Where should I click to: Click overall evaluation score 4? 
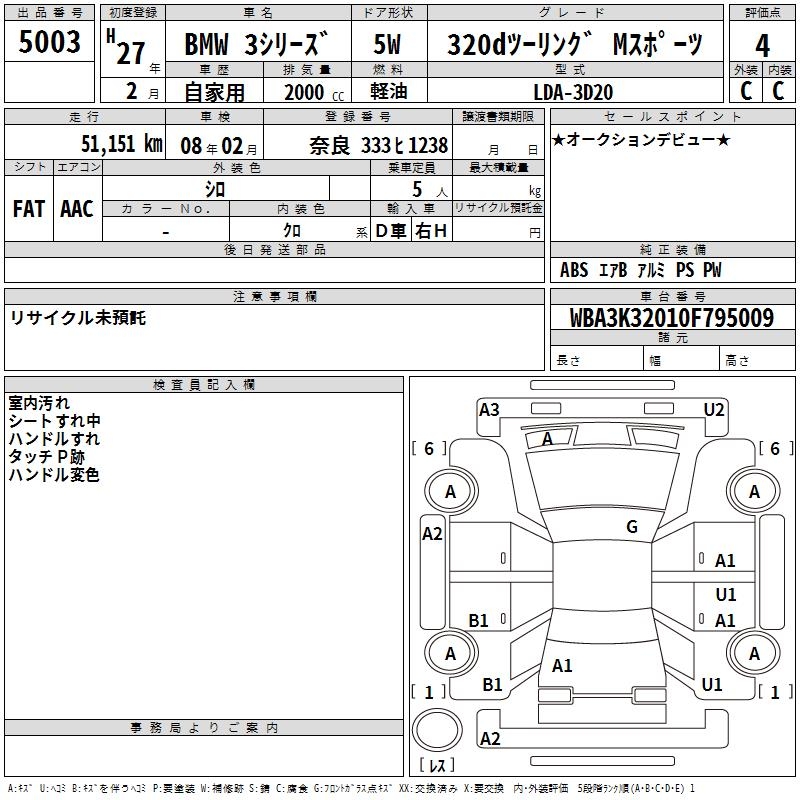[x=762, y=45]
